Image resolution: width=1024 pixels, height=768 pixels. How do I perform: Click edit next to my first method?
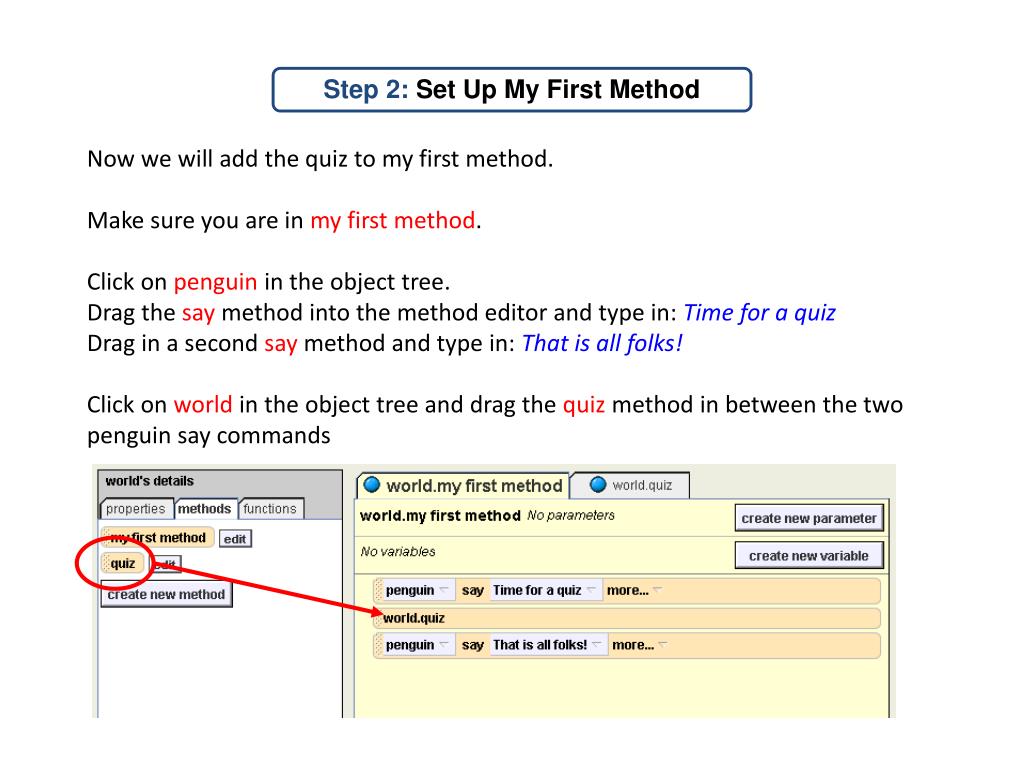click(234, 539)
